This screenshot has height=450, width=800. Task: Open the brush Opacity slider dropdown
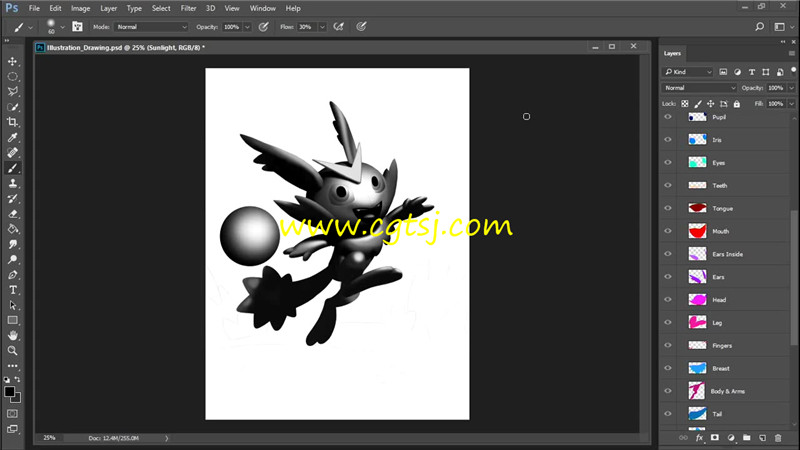[247, 27]
